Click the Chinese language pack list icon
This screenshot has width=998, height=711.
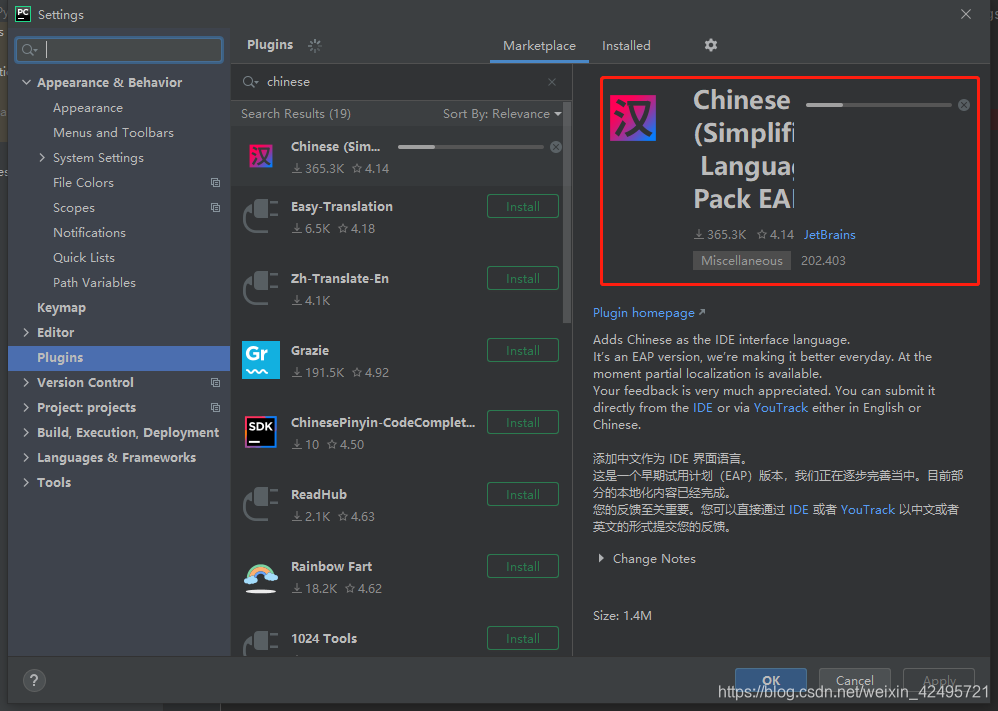click(x=261, y=156)
